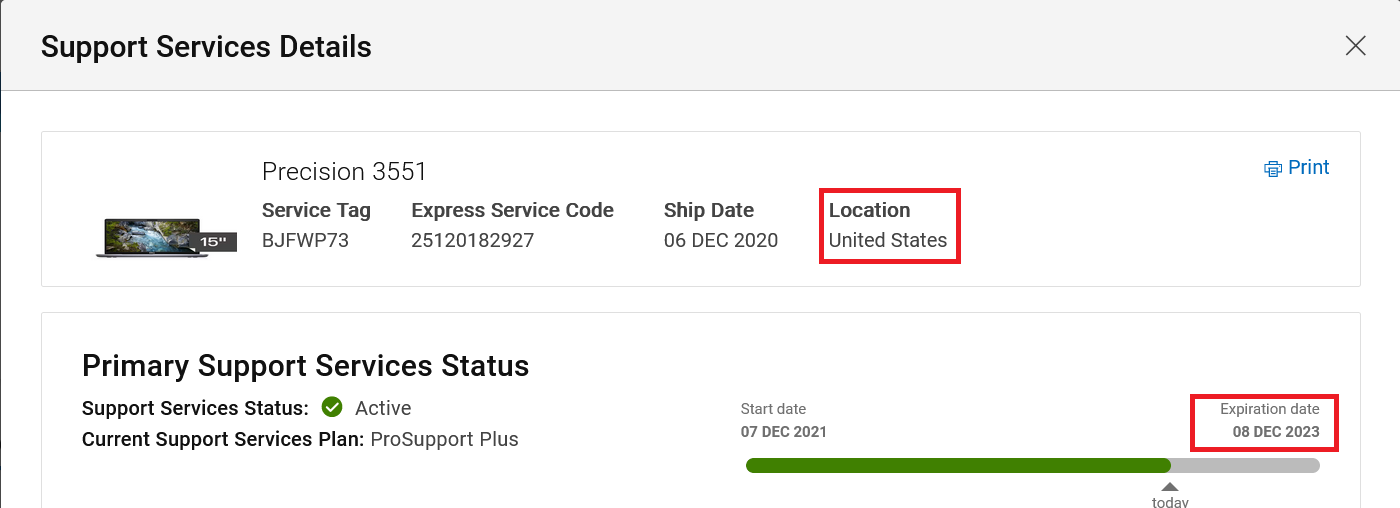Click the green support period progress bar
The height and width of the screenshot is (508, 1400).
point(957,465)
